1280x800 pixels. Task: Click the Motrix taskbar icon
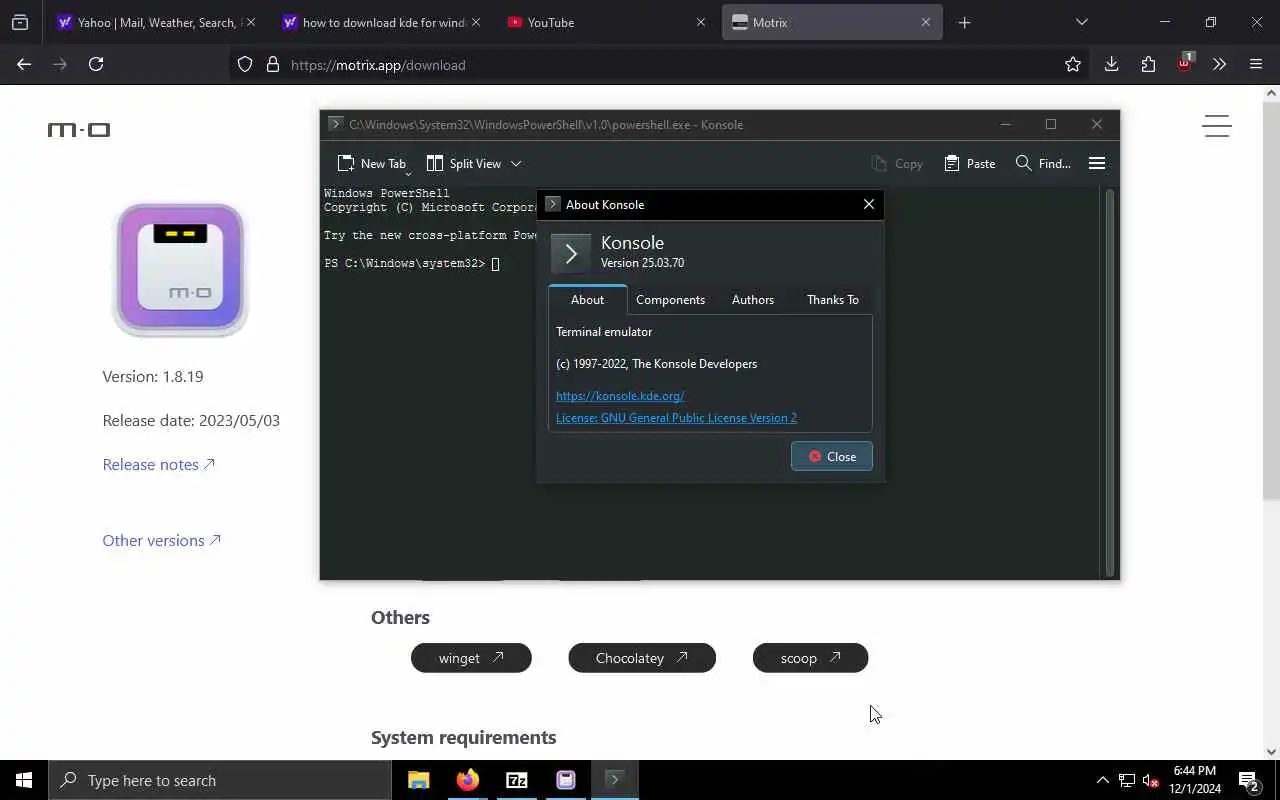[x=565, y=780]
